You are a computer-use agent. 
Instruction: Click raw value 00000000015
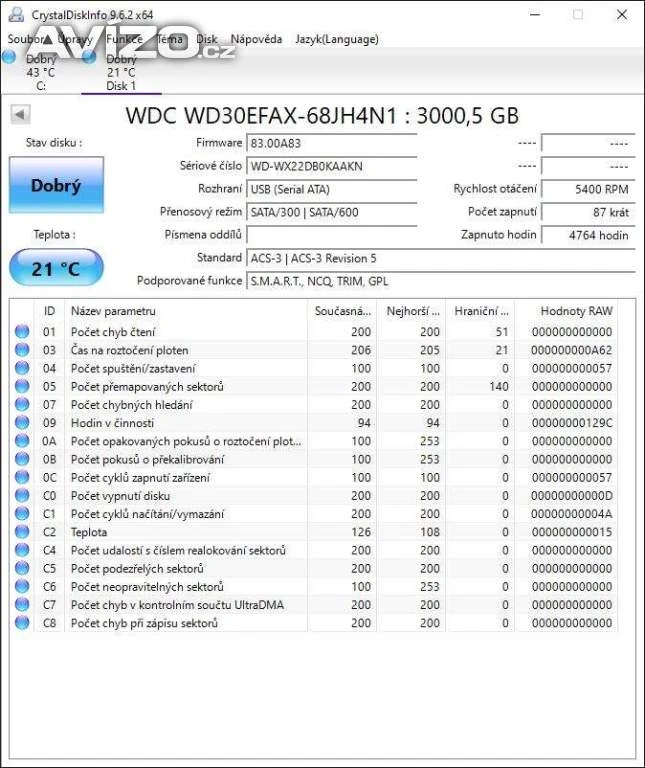point(572,532)
